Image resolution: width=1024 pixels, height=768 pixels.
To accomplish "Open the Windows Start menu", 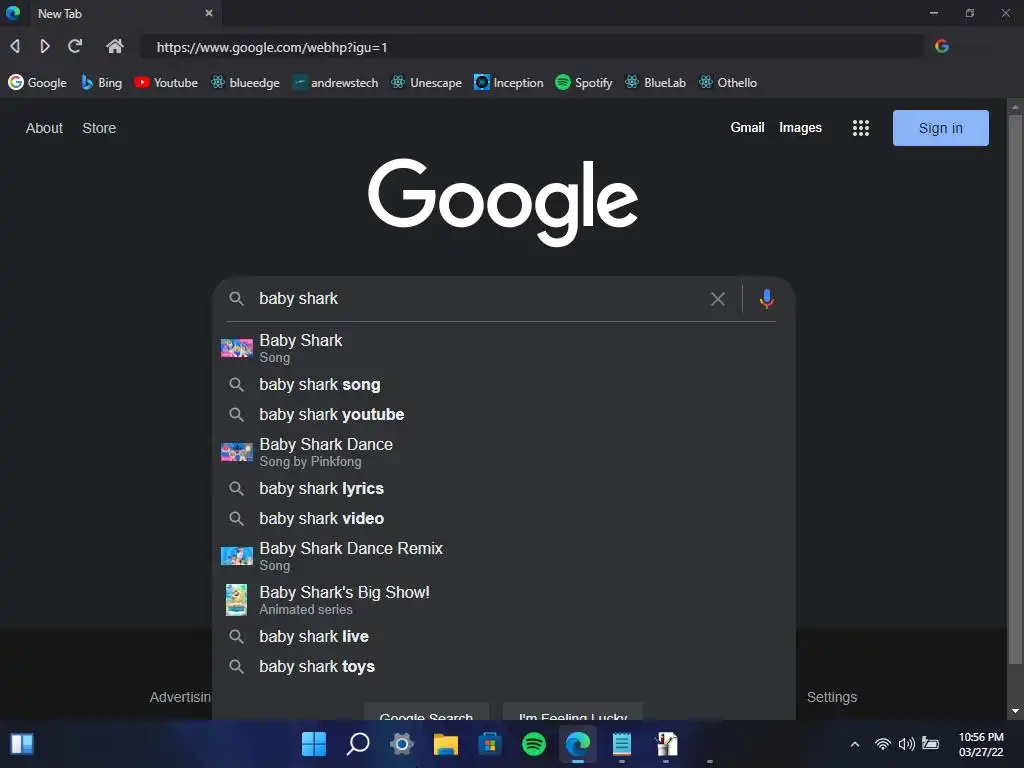I will tap(314, 743).
